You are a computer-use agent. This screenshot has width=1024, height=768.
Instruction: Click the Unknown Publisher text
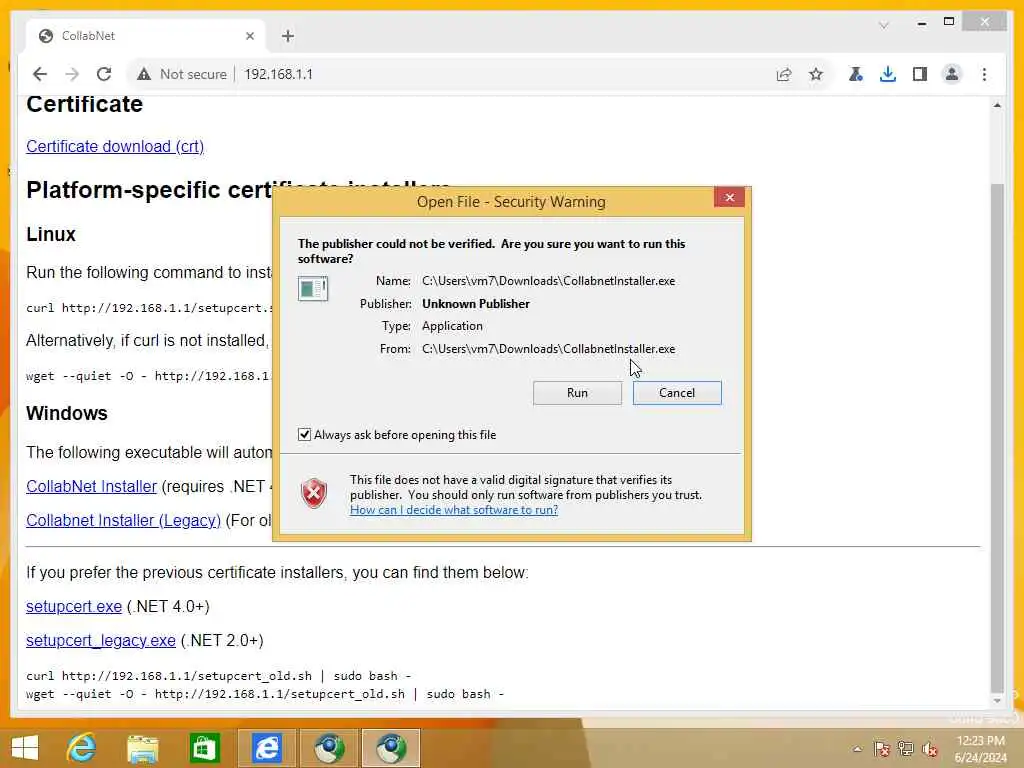(x=475, y=304)
